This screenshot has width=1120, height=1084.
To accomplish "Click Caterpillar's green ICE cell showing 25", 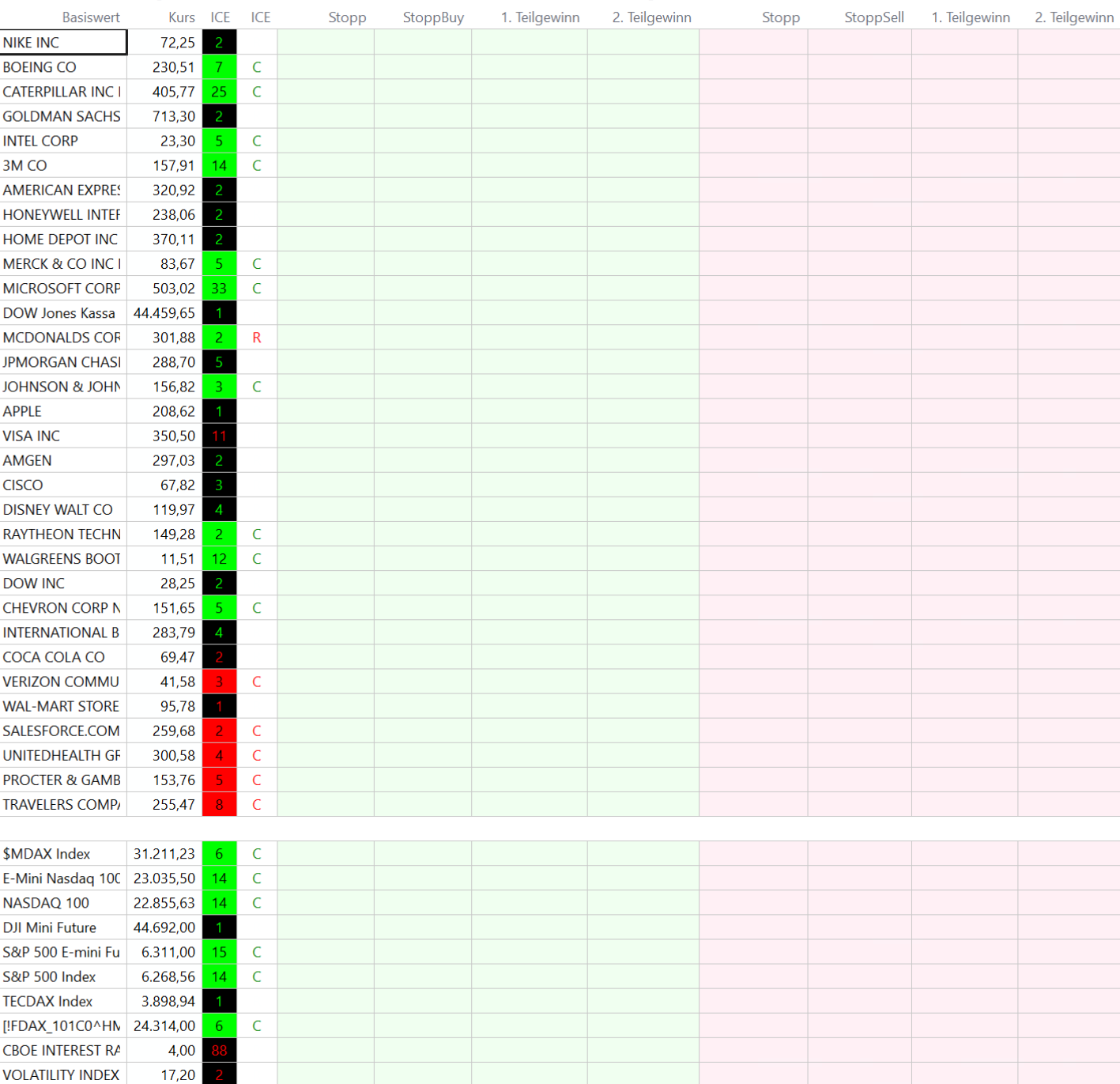I will point(219,92).
